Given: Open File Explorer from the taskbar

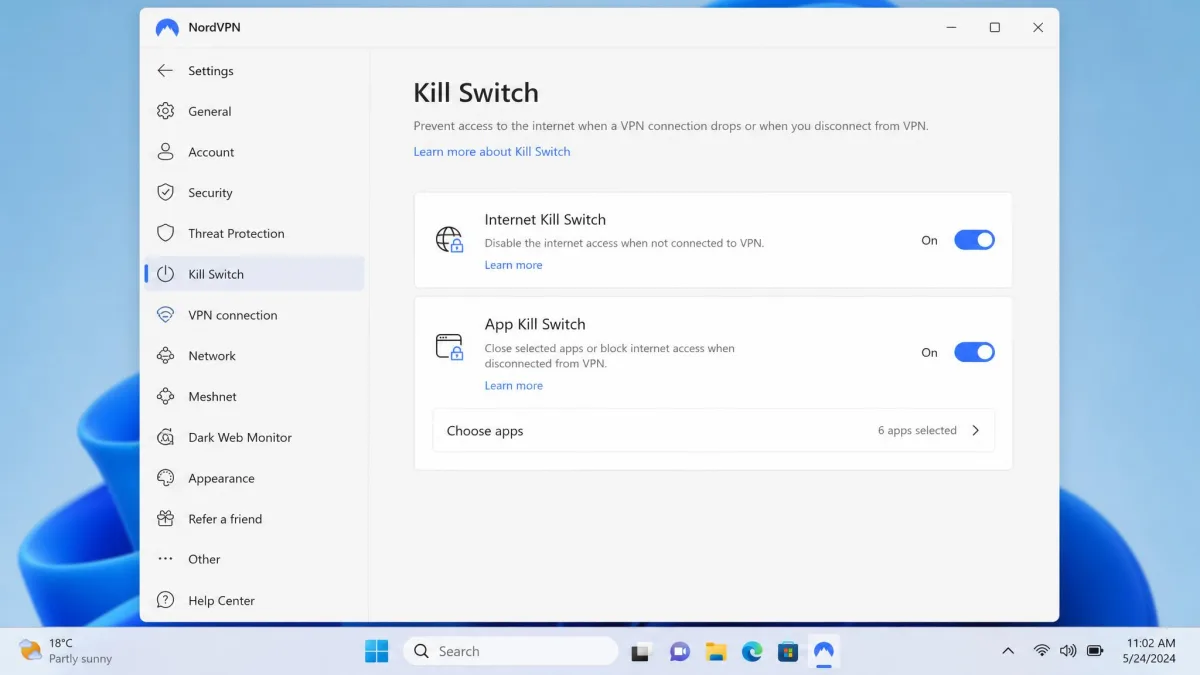Looking at the screenshot, I should tap(716, 652).
